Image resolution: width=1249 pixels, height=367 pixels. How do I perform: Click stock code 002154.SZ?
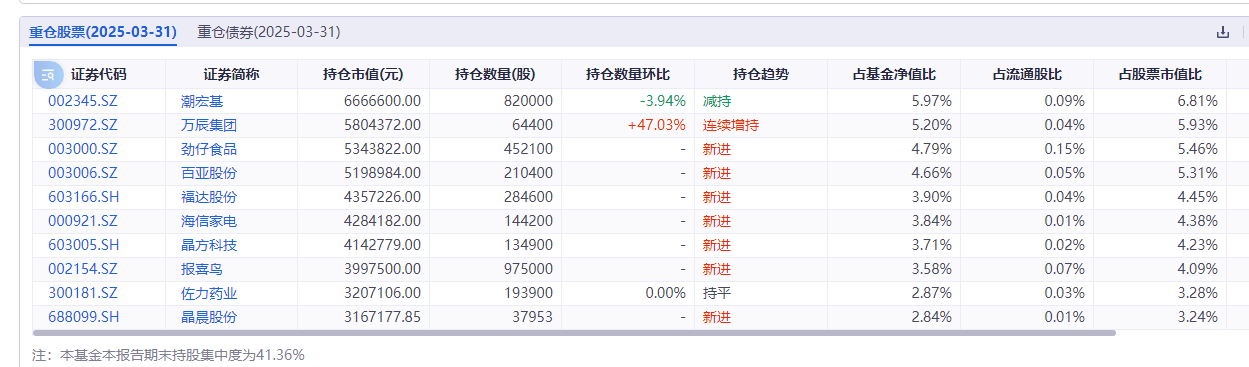(83, 269)
